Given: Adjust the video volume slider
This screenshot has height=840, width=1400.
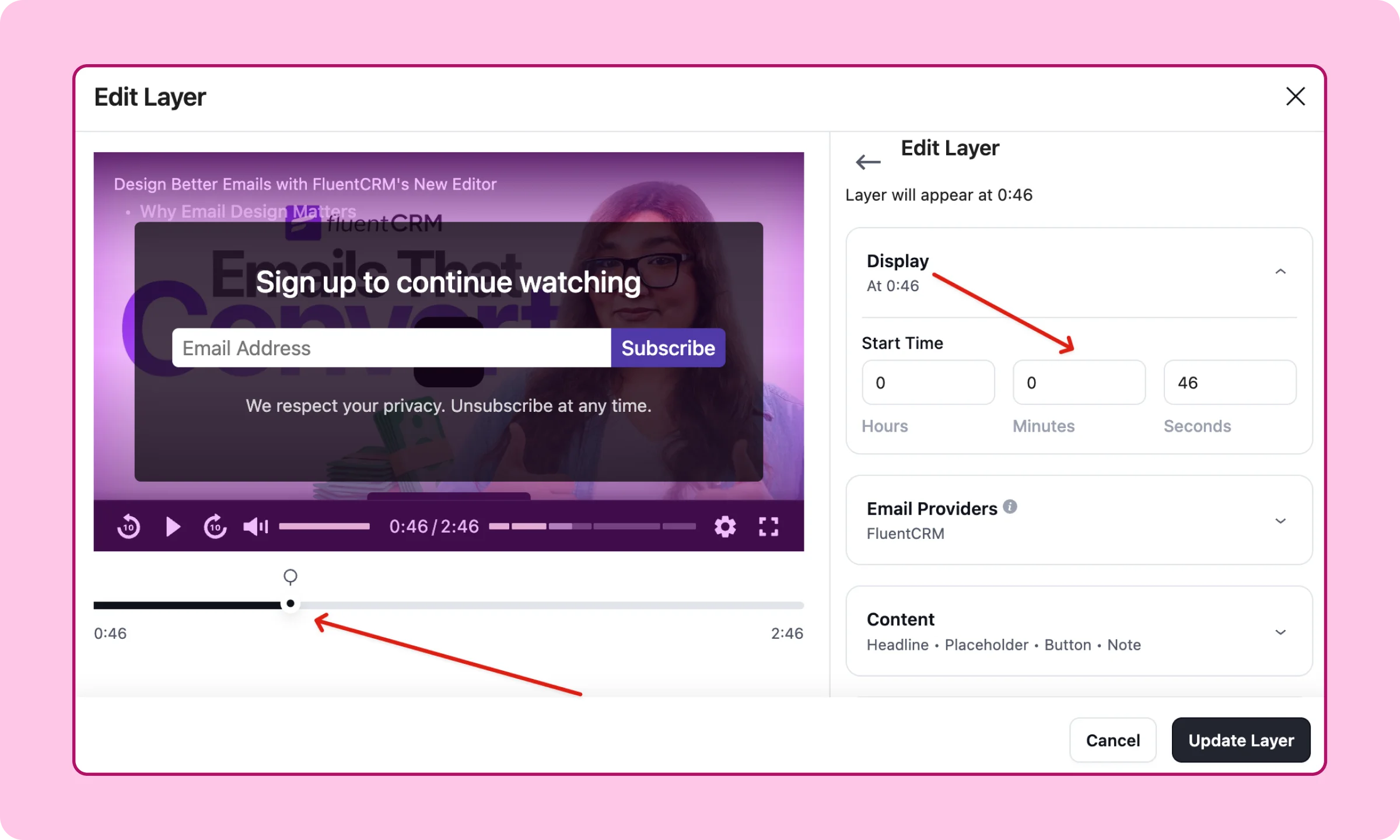Looking at the screenshot, I should click(324, 527).
